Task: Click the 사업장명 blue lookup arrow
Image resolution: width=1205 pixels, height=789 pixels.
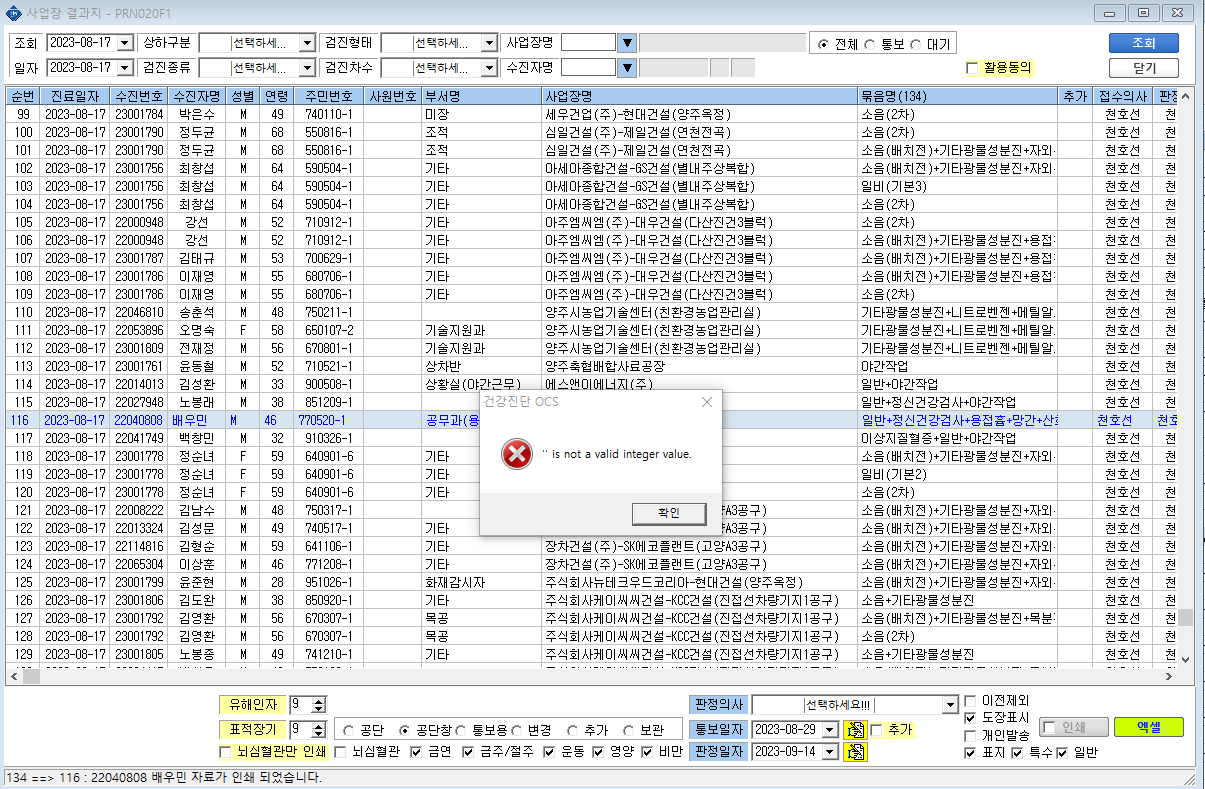Action: [627, 43]
